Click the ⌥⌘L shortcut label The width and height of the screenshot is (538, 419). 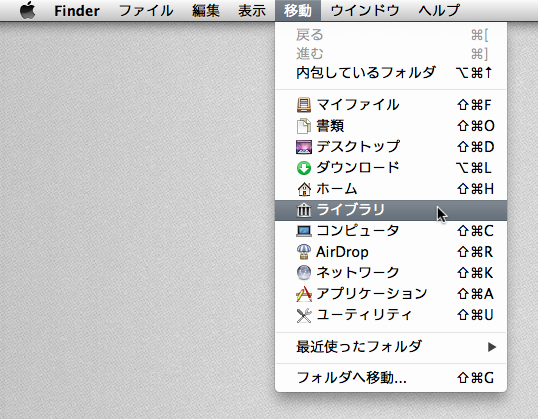coord(473,168)
